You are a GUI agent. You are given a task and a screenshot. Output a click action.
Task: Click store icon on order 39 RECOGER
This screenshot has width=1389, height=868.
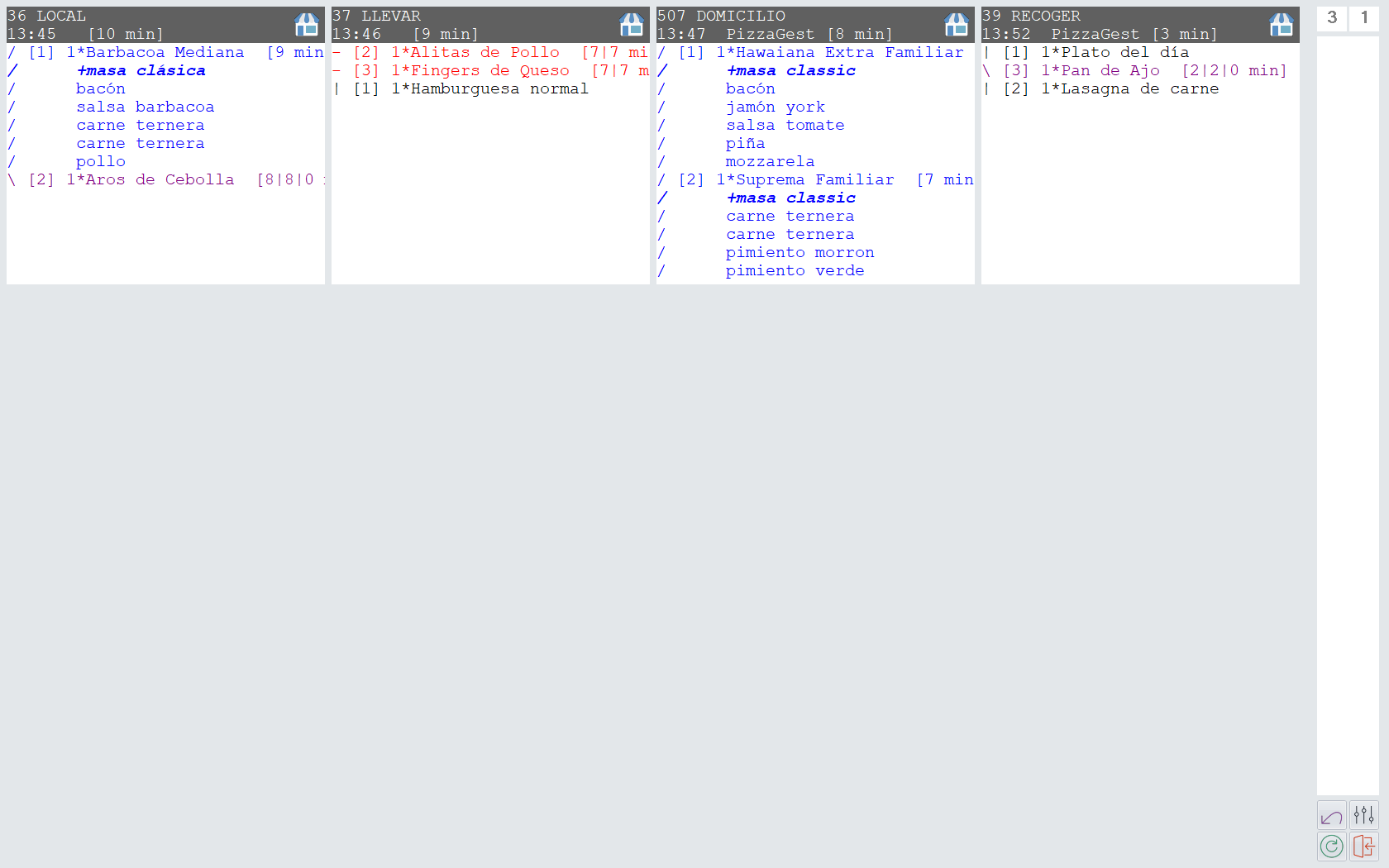[x=1282, y=25]
